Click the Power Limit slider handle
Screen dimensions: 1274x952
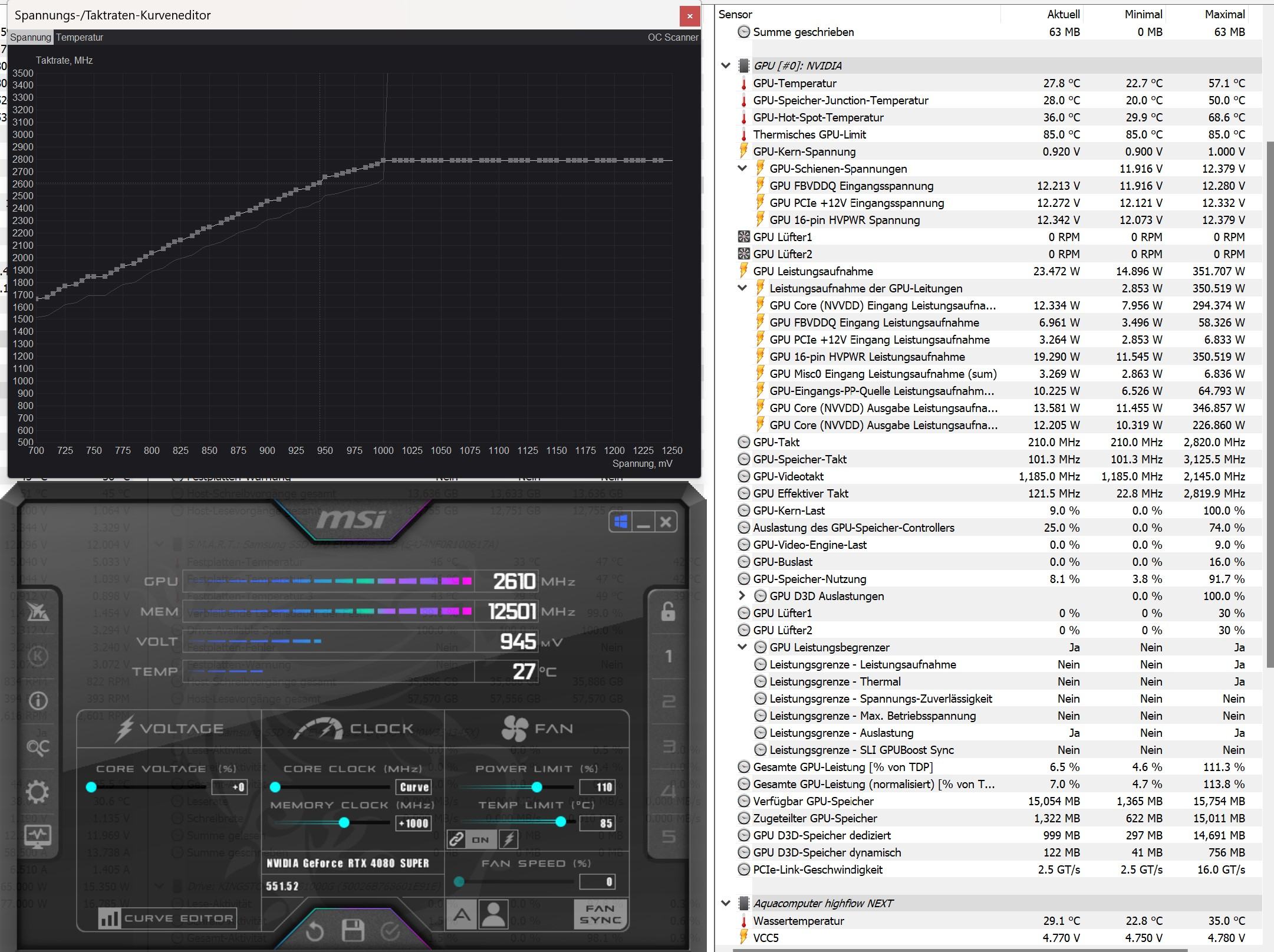tap(536, 787)
